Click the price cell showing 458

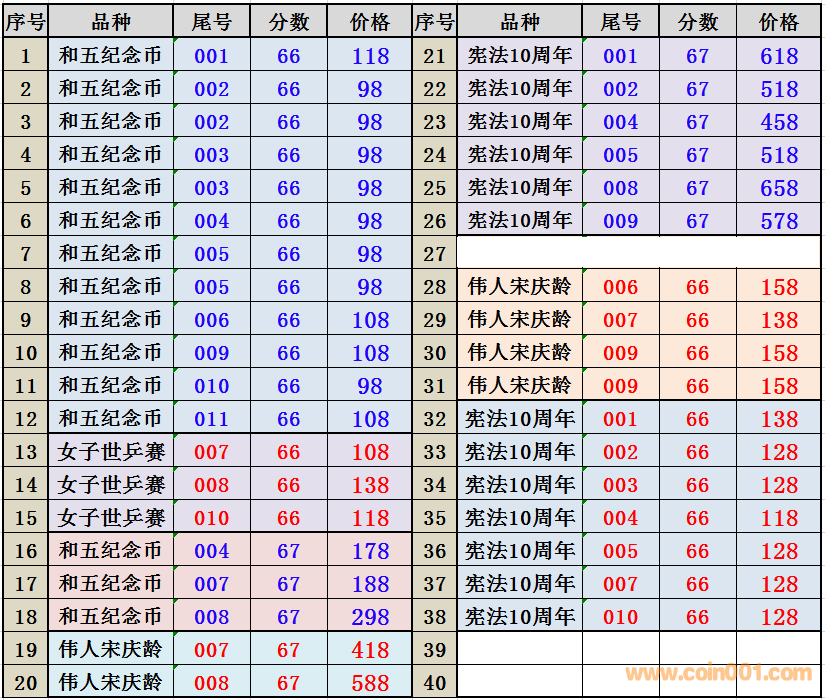(x=778, y=122)
